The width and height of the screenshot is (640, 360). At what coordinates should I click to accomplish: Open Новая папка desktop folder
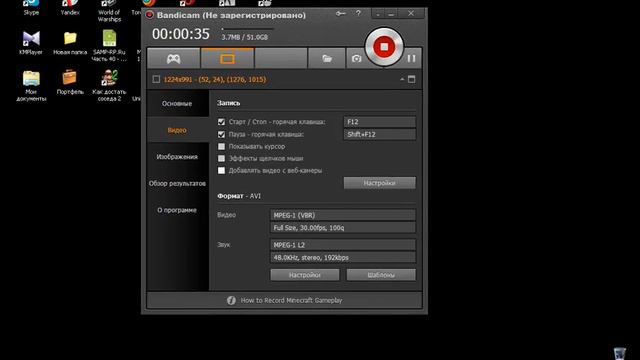tap(70, 43)
